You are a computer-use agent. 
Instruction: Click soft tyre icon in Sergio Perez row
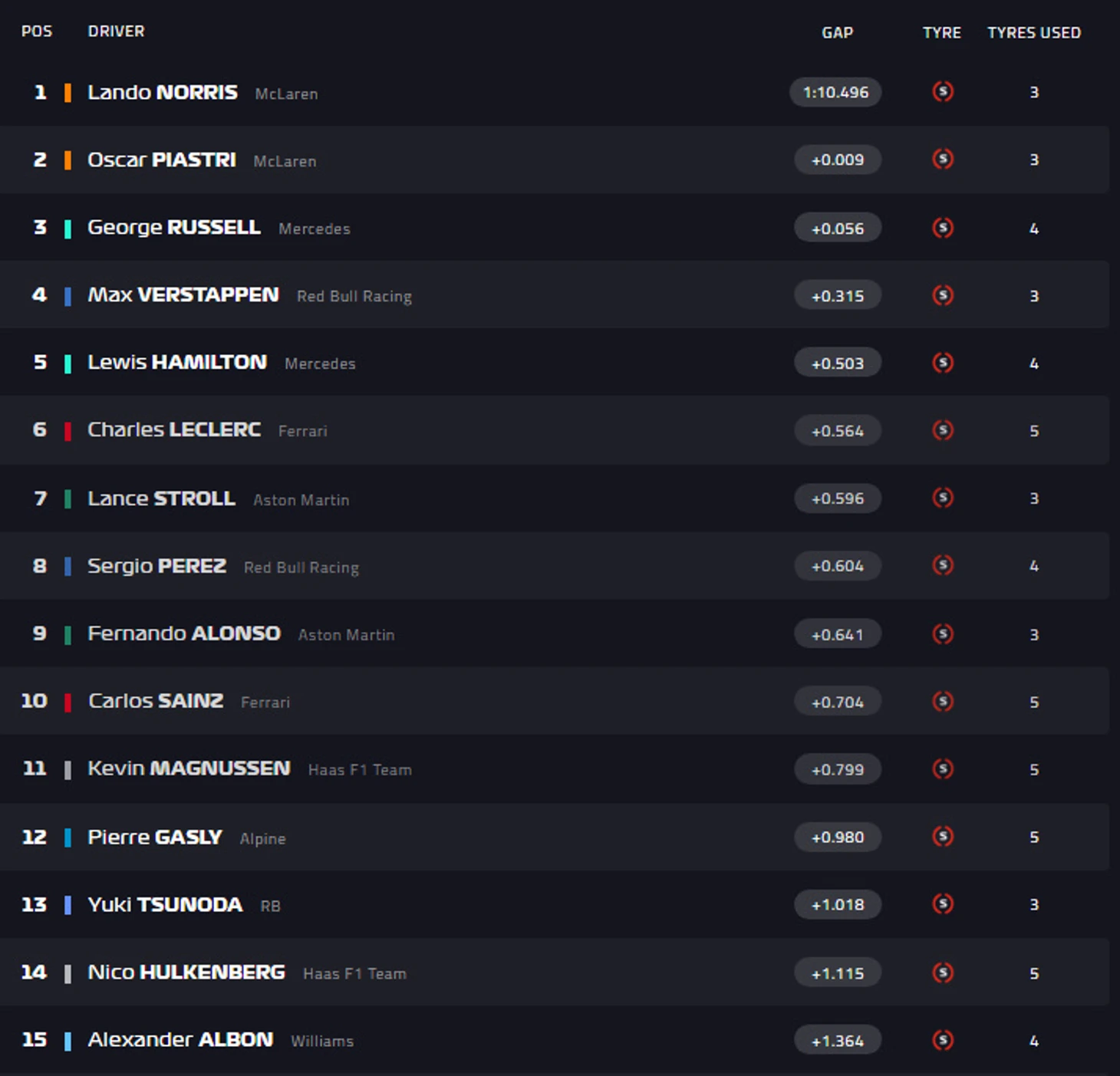pos(943,565)
